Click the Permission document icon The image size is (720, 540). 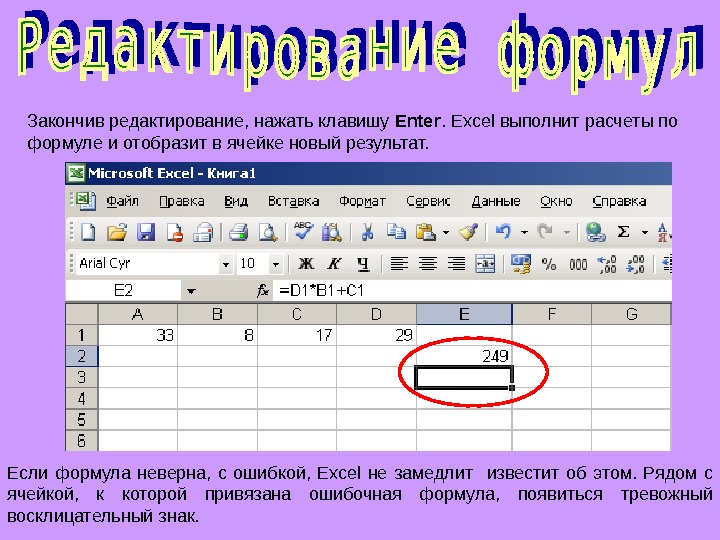[x=174, y=232]
